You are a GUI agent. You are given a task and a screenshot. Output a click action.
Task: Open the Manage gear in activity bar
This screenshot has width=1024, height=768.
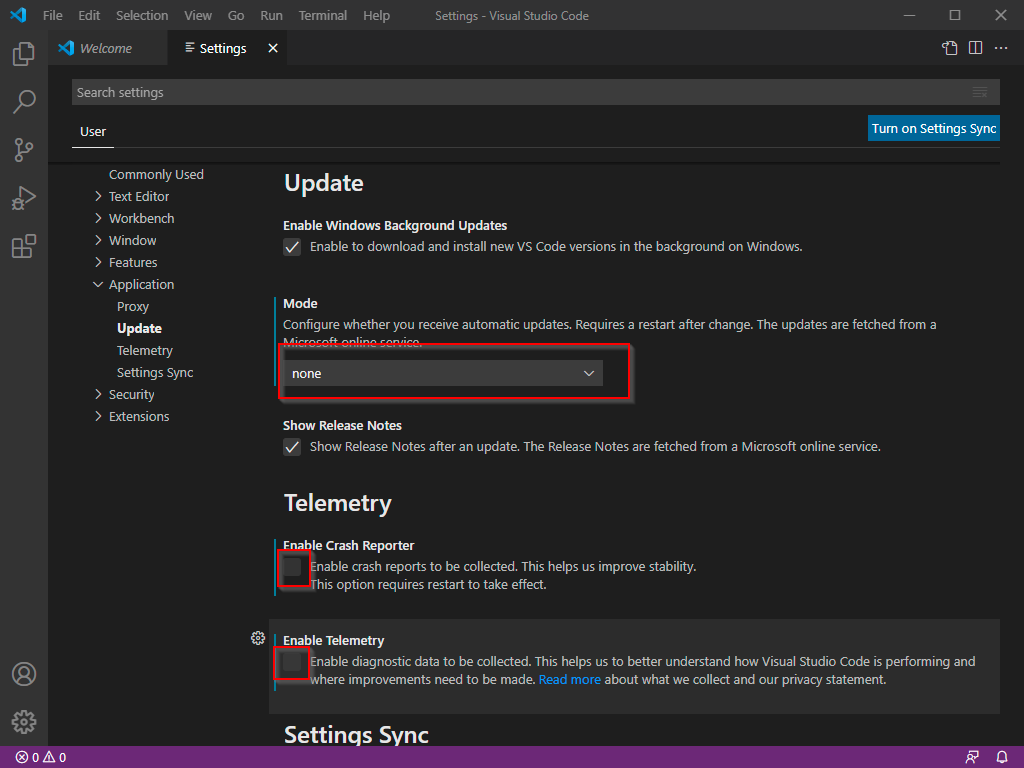click(x=24, y=722)
